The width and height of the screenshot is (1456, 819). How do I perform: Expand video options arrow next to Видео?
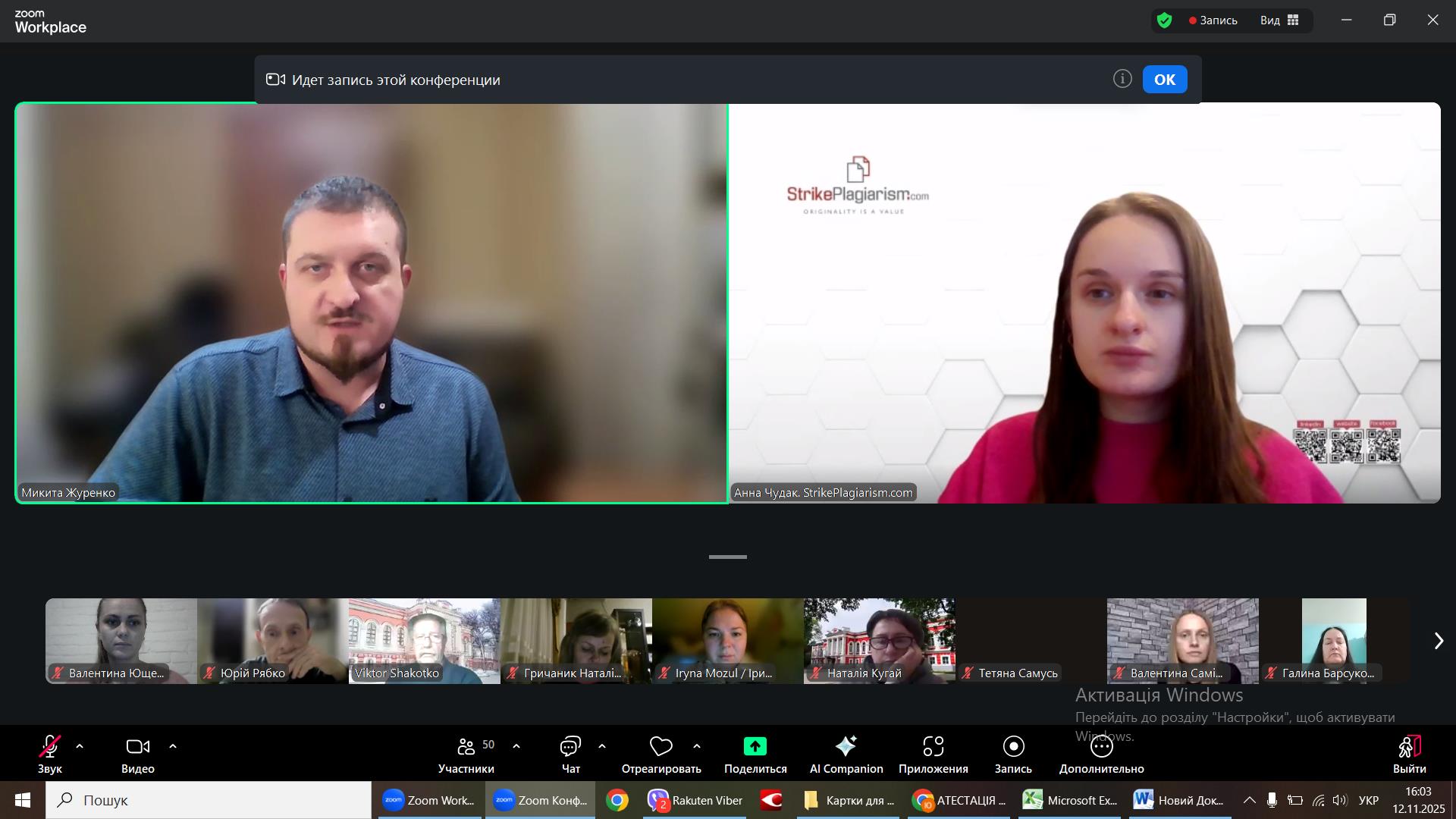[x=173, y=746]
